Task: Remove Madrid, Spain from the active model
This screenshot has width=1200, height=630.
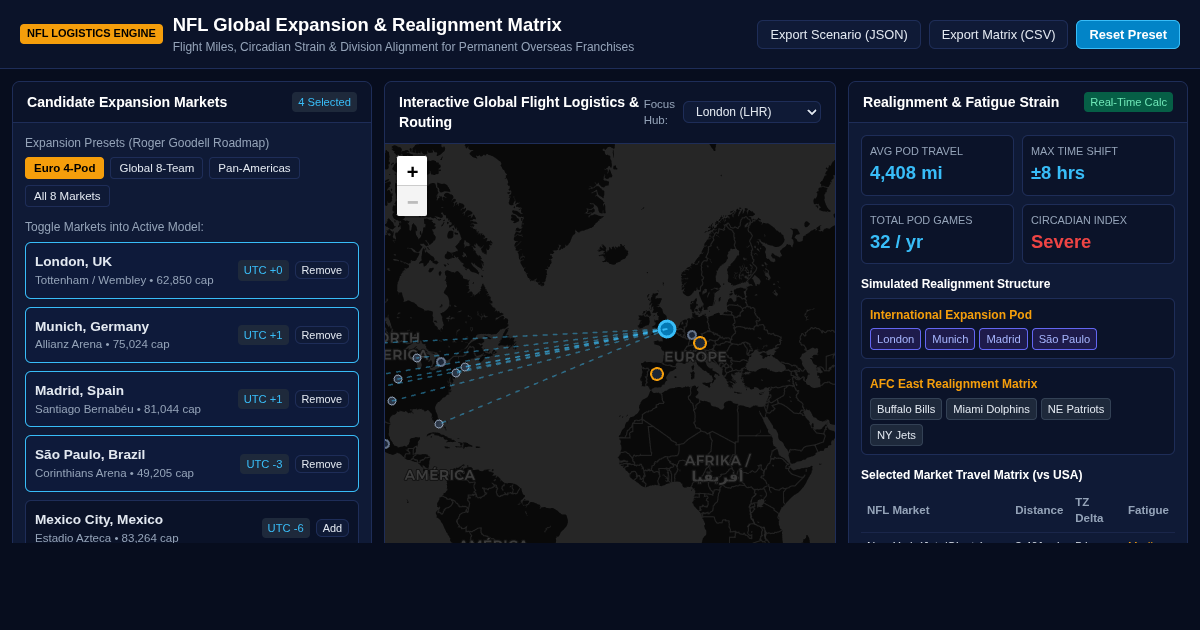Action: pos(322,399)
